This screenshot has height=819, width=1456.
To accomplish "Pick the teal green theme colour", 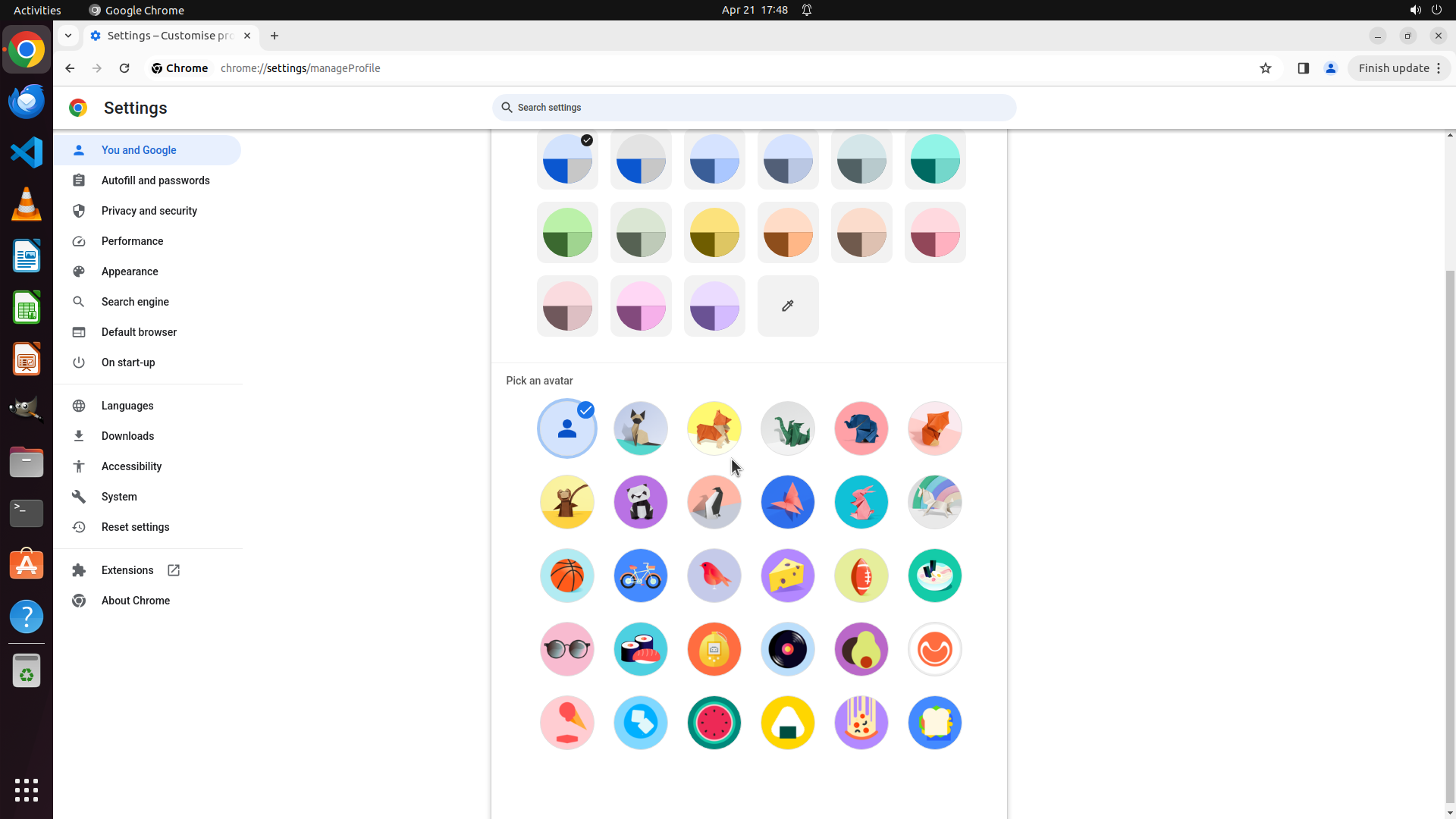I will pyautogui.click(x=934, y=159).
